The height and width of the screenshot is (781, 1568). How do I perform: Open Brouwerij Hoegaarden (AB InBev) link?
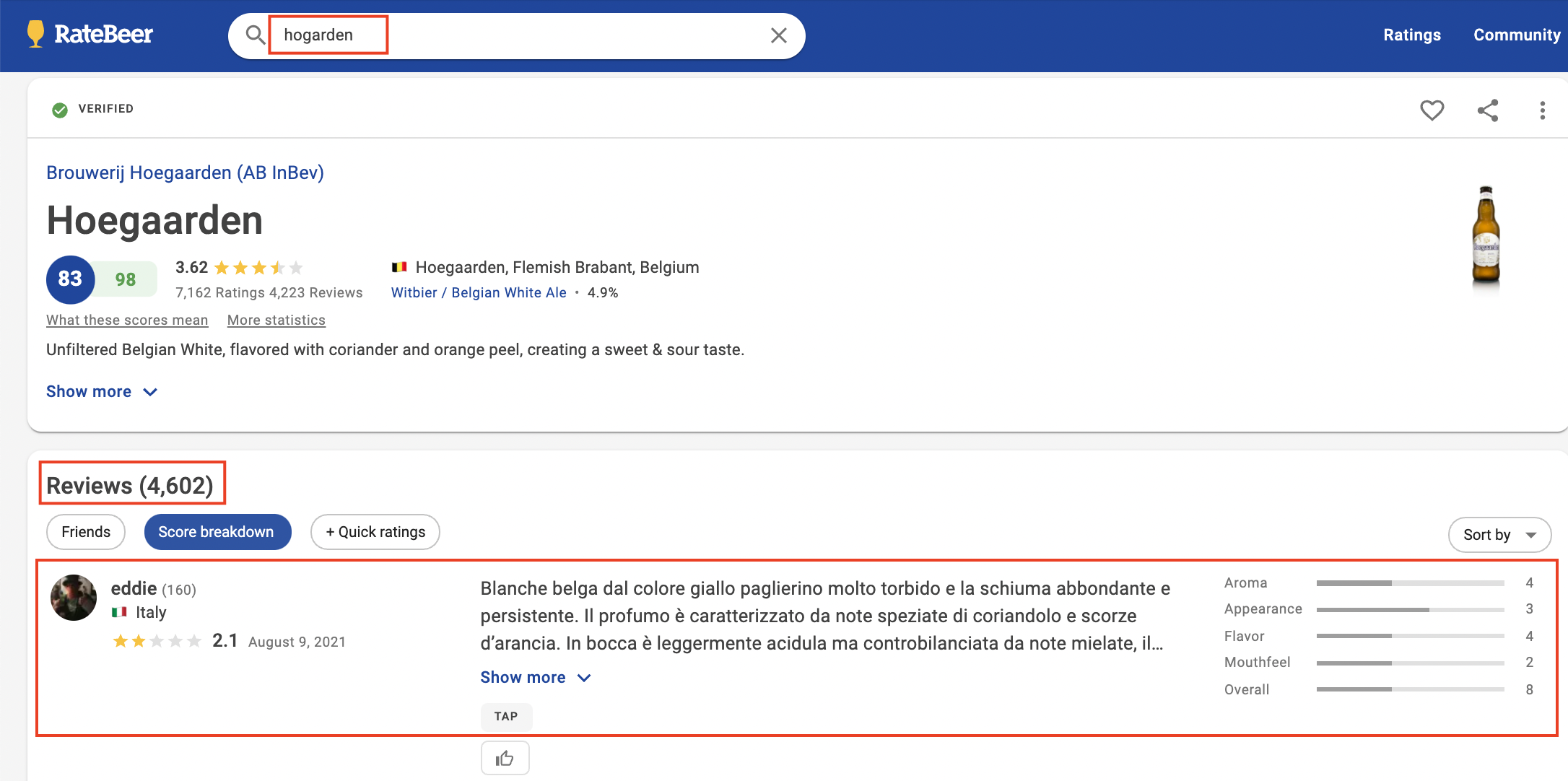point(185,173)
